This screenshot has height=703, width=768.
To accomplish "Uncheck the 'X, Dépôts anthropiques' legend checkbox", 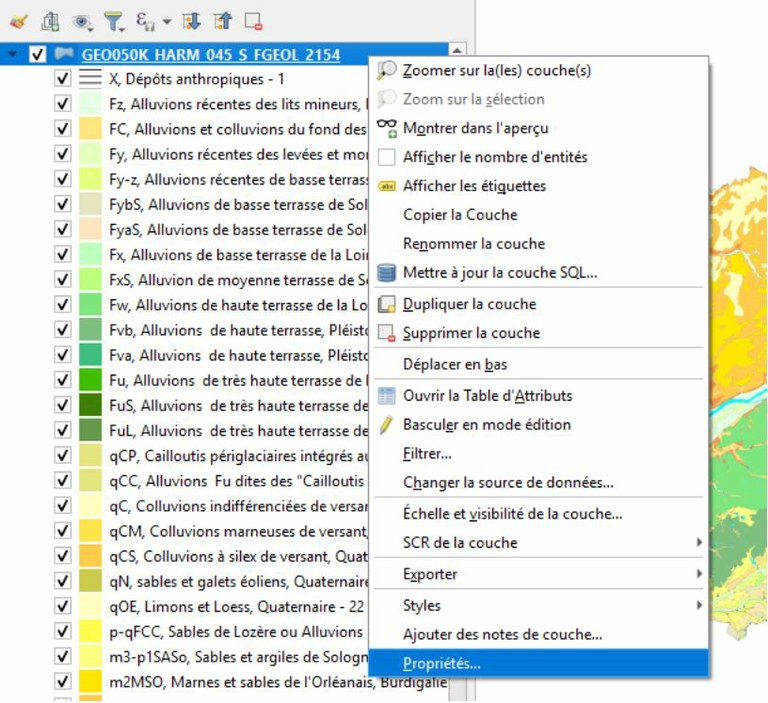I will point(63,78).
